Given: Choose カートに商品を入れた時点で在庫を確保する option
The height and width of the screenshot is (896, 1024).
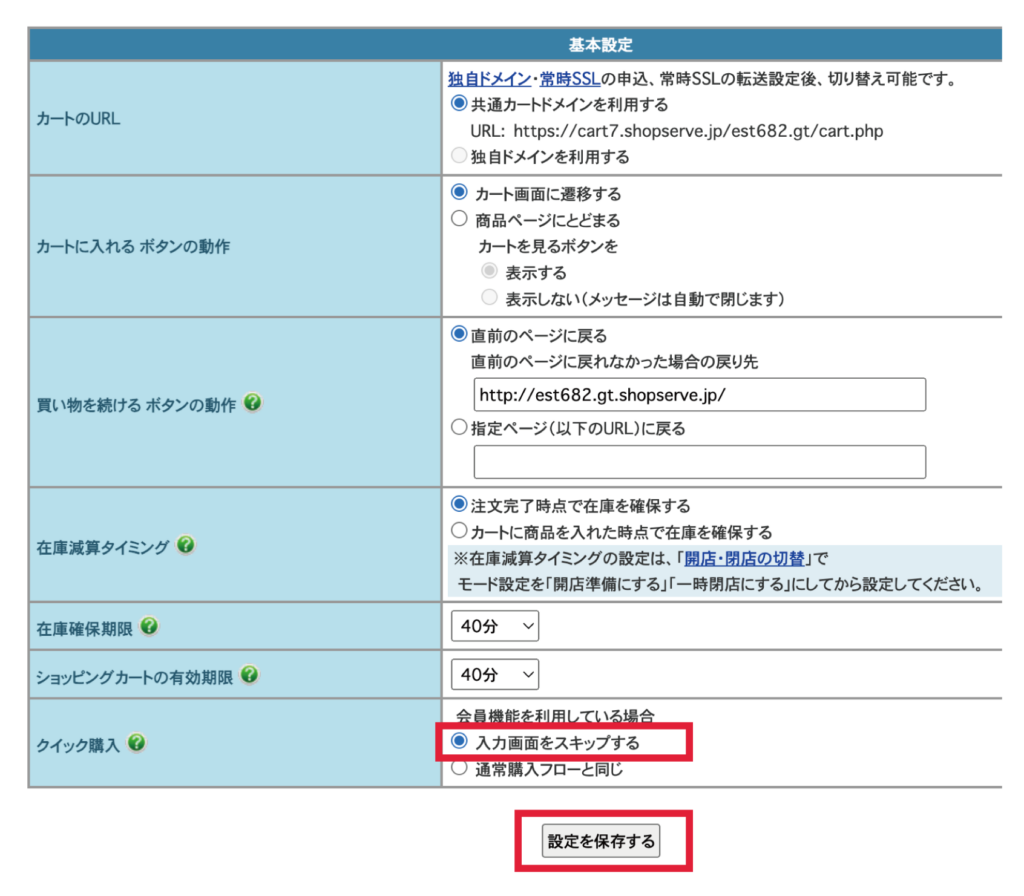Looking at the screenshot, I should (459, 531).
